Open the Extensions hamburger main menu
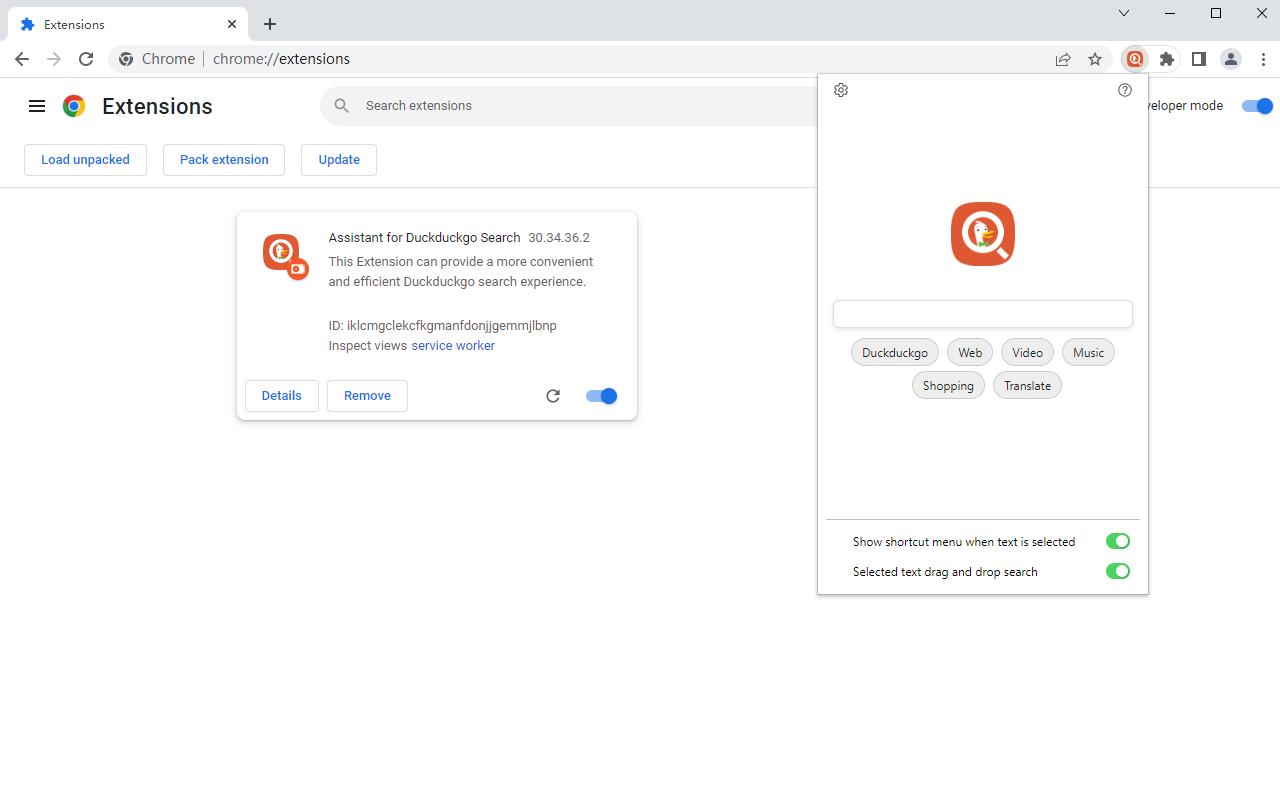The image size is (1280, 800). pos(37,106)
